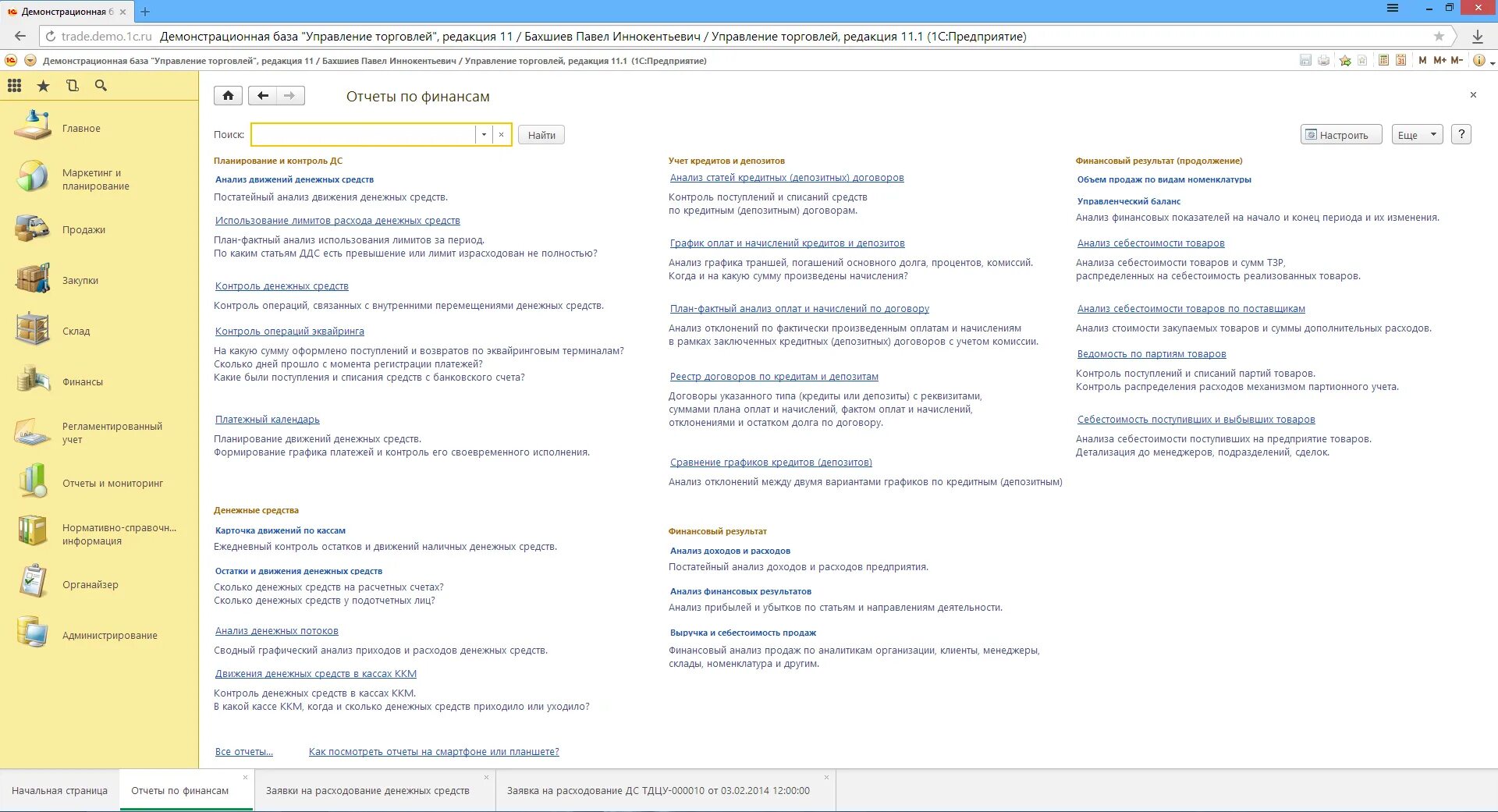Click the Print icon in the top toolbar
Screen dimensions: 1498x812
tap(1324, 60)
